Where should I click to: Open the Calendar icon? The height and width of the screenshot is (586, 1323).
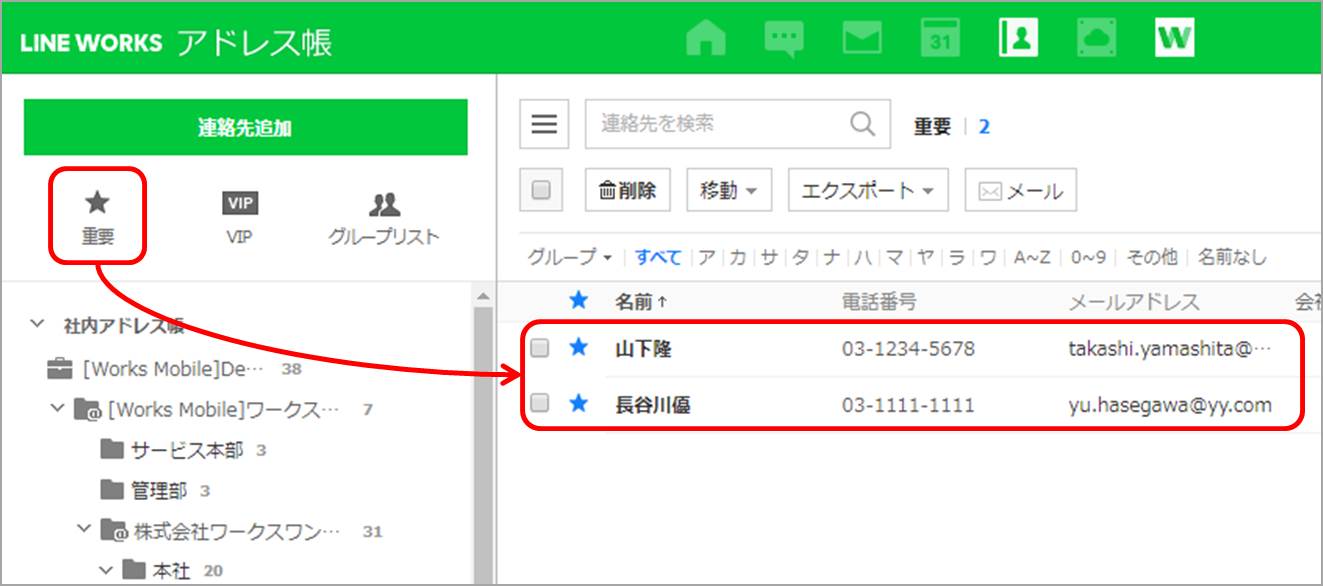940,39
